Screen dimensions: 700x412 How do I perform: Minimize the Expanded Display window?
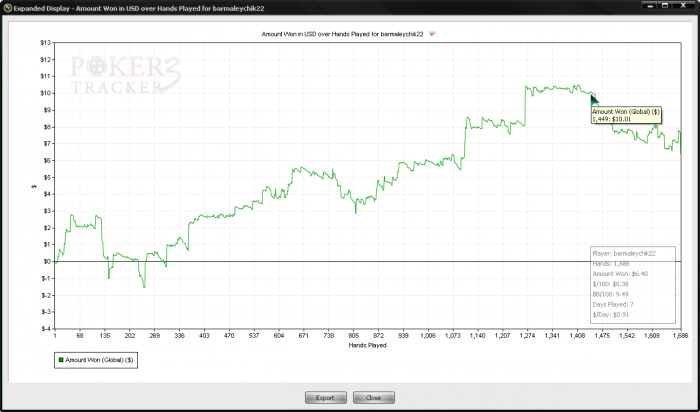pyautogui.click(x=651, y=6)
